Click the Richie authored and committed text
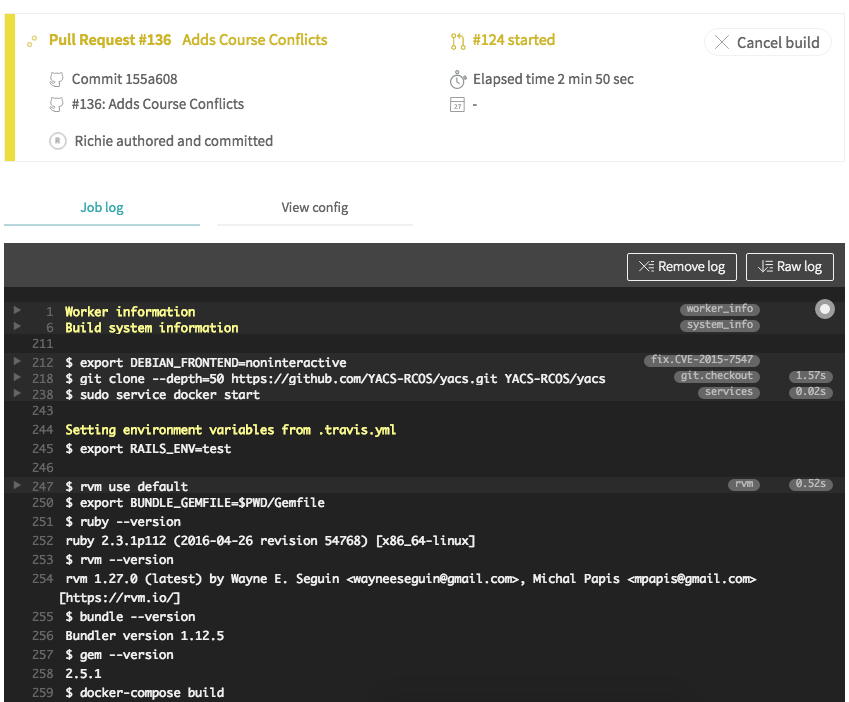 [174, 141]
